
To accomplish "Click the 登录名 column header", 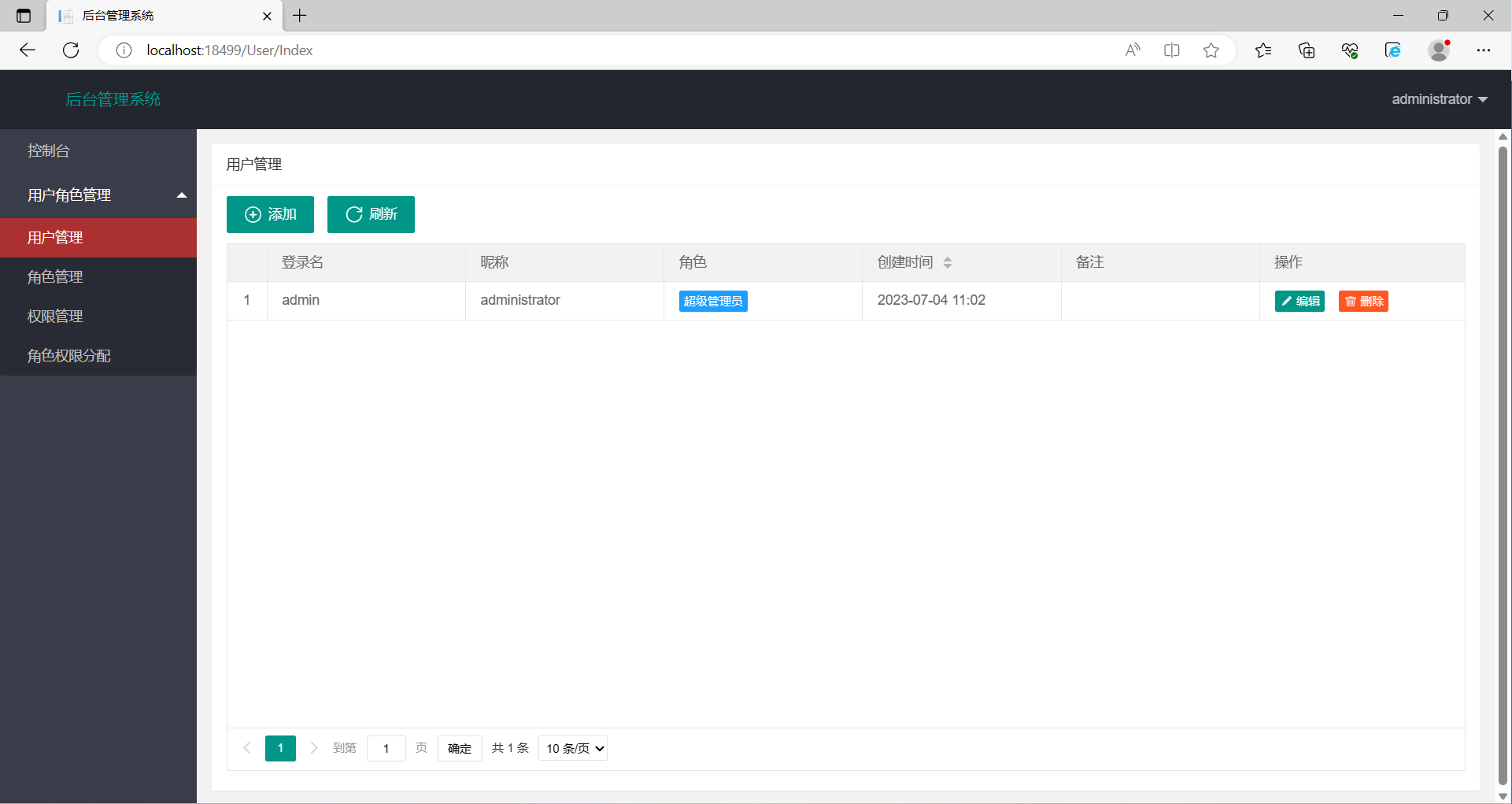I will (x=366, y=262).
